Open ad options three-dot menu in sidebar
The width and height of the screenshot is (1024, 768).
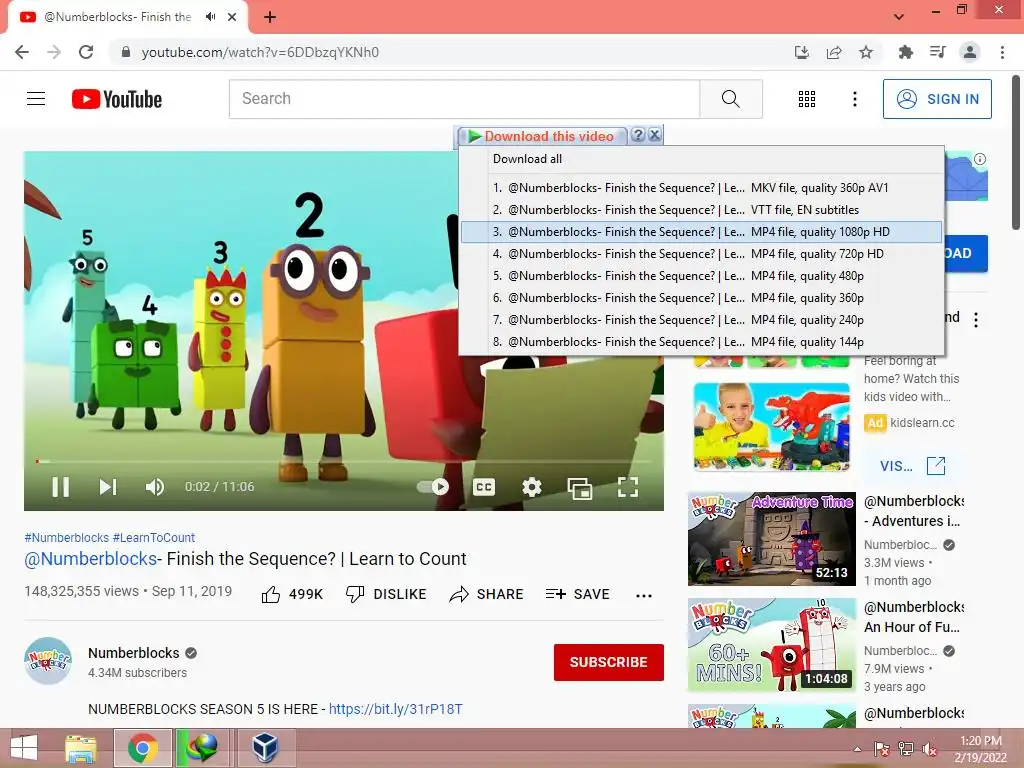[x=976, y=319]
